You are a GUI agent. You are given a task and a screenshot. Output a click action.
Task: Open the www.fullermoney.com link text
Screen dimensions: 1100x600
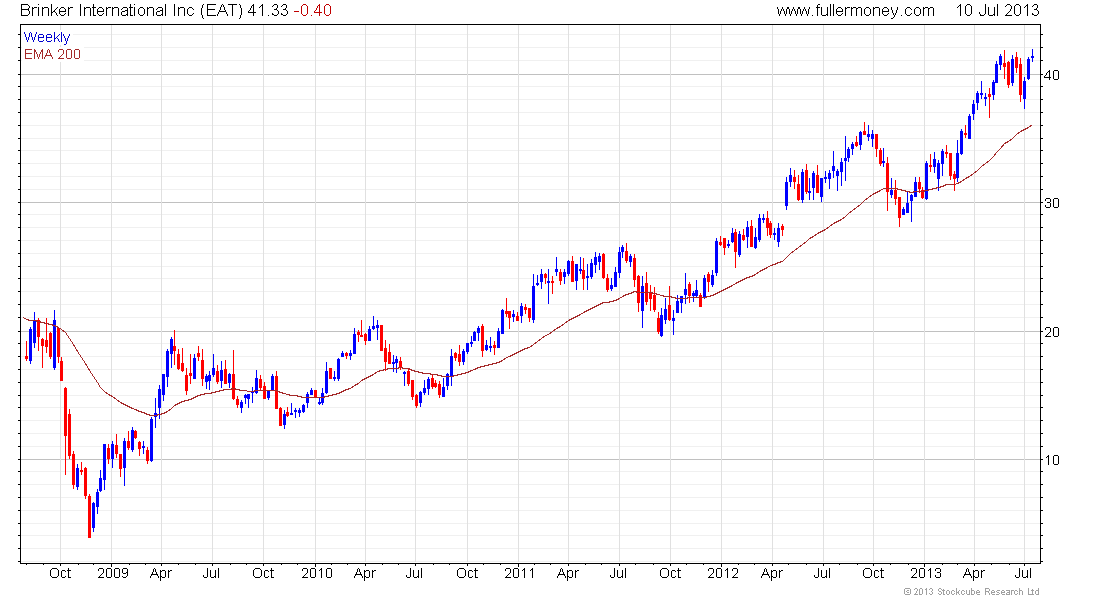tap(855, 11)
